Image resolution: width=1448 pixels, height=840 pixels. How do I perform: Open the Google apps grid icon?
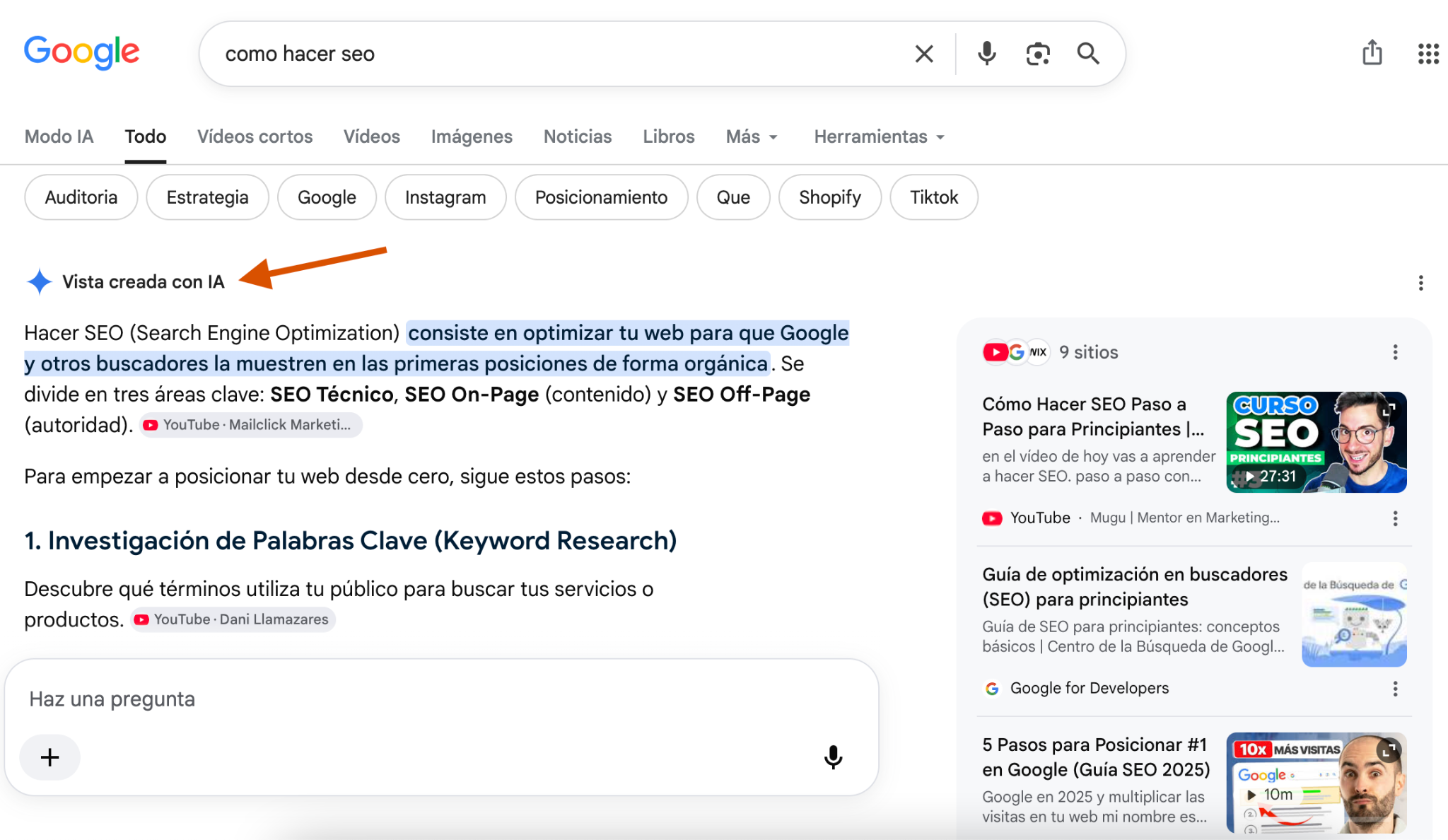click(1428, 54)
